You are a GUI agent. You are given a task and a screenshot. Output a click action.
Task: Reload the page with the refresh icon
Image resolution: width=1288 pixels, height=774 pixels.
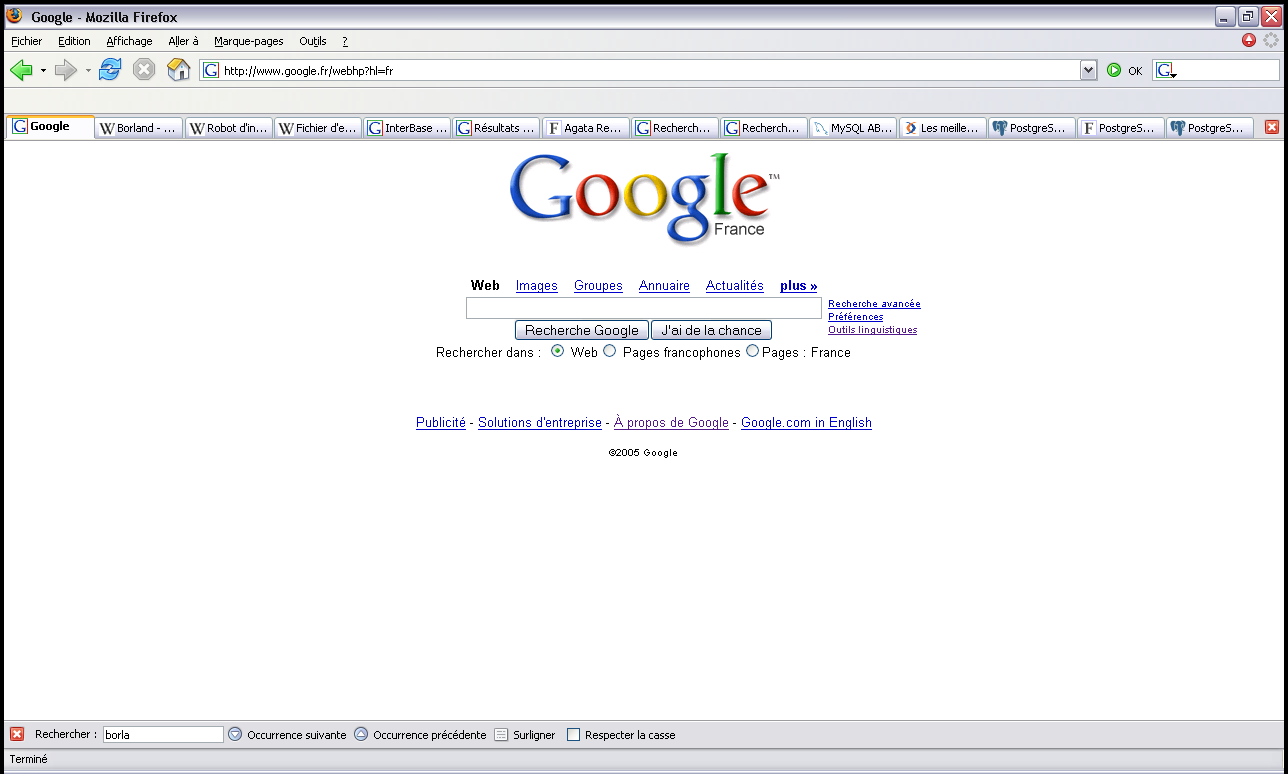110,70
